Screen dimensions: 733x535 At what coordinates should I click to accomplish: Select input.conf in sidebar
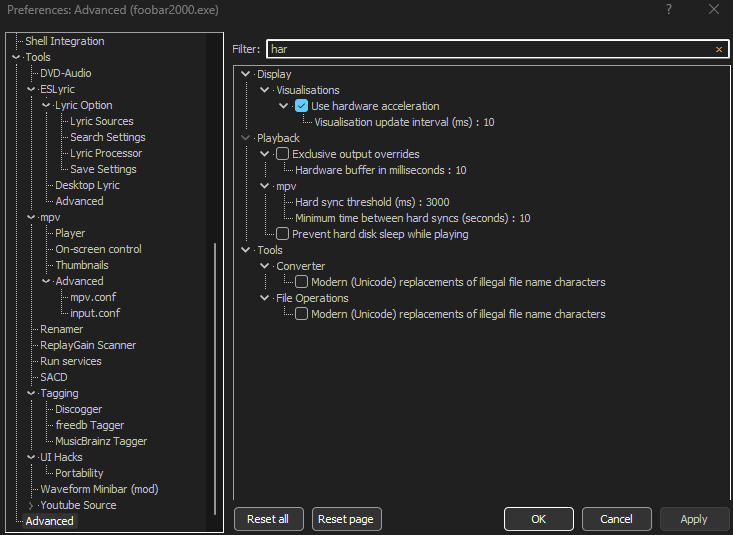[95, 313]
